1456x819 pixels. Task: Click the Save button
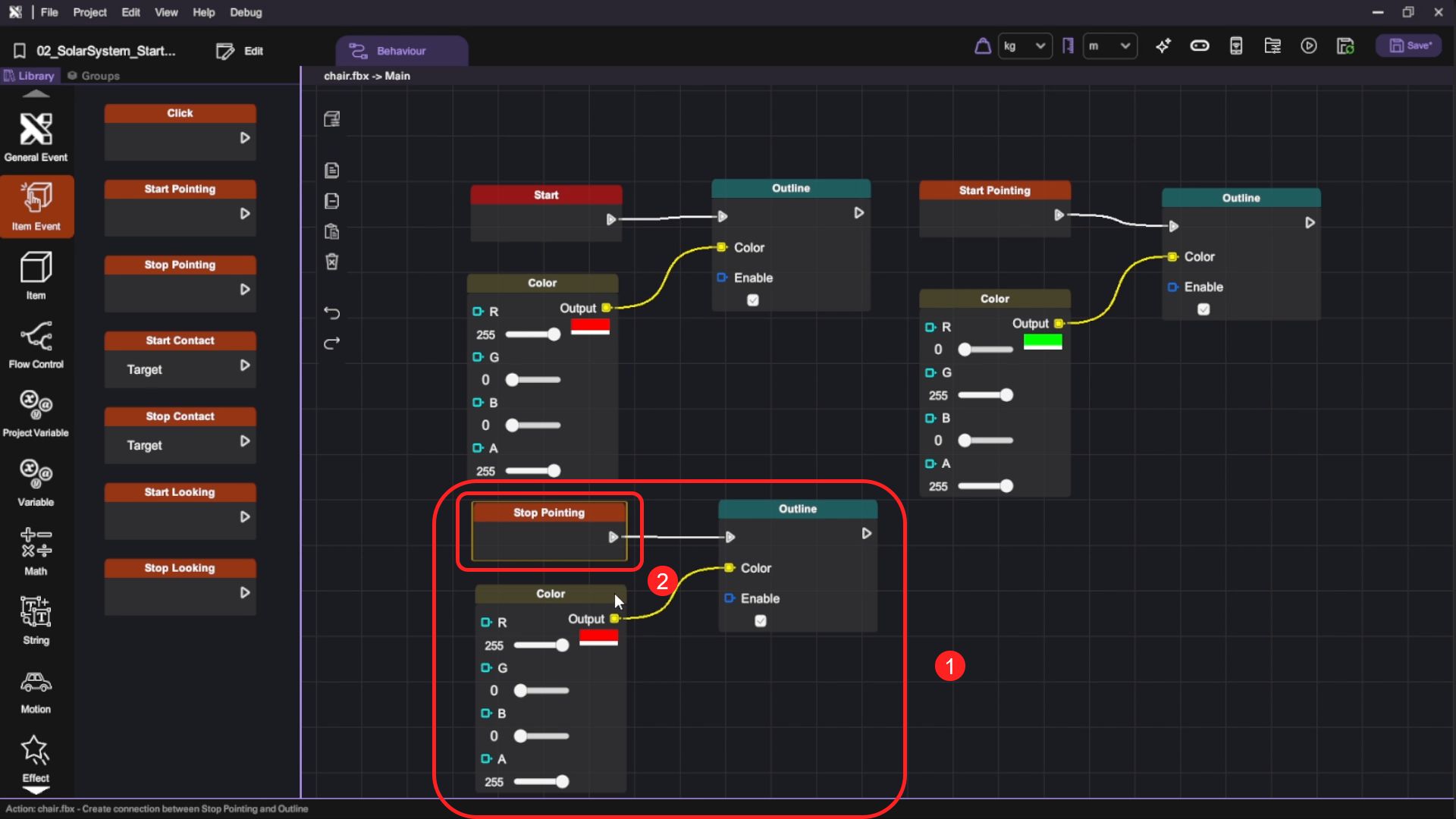click(x=1409, y=46)
